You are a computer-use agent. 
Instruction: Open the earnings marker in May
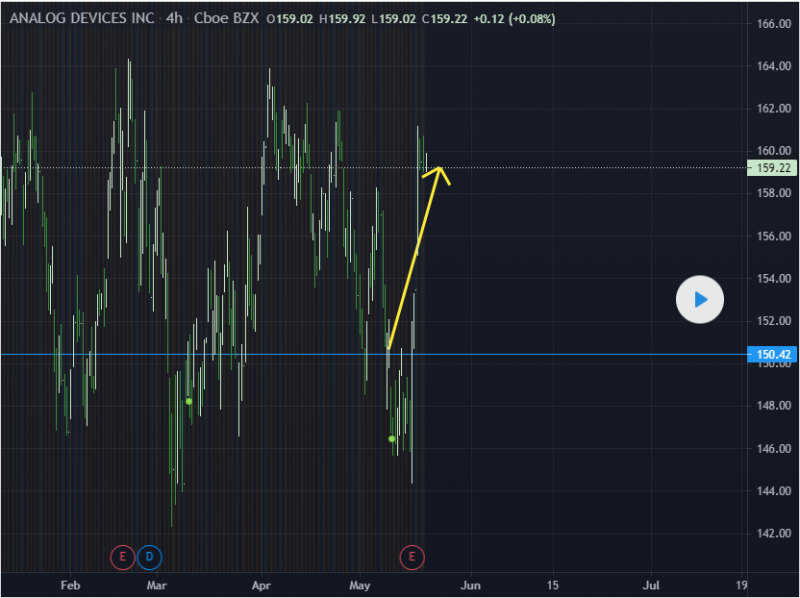tap(412, 554)
